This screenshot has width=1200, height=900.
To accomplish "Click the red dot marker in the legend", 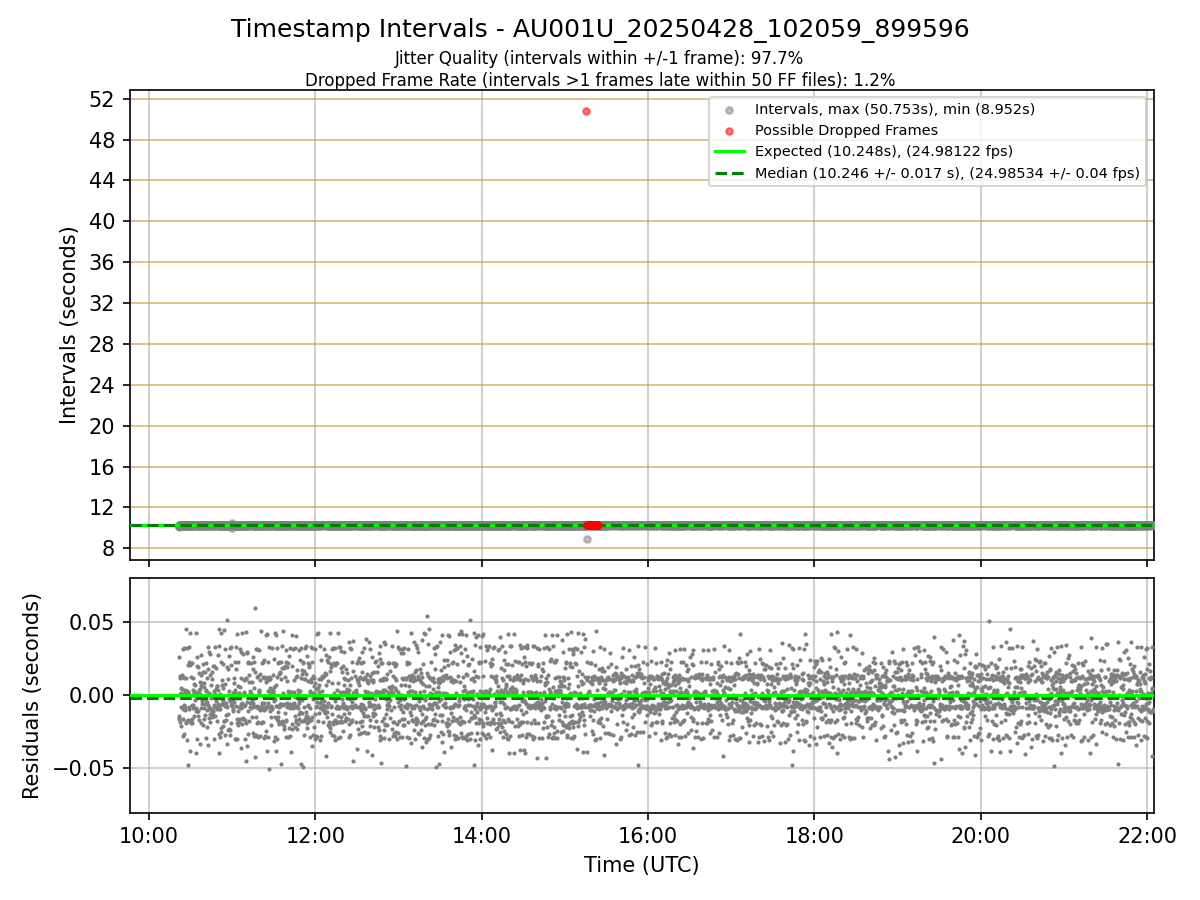I will 730,130.
